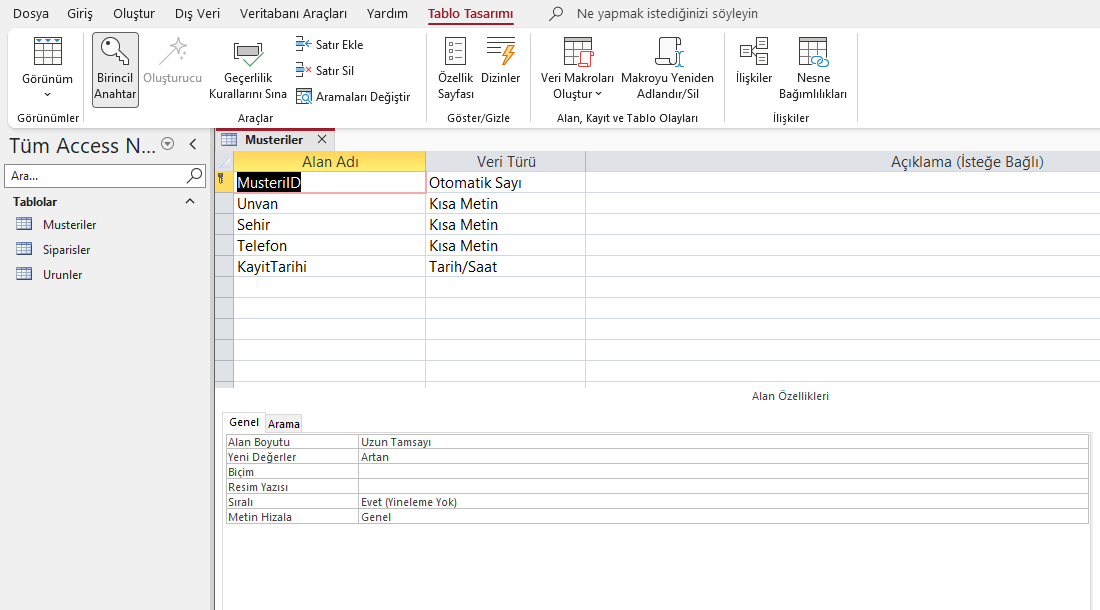Click the MusteriID field name cell
Viewport: 1100px width, 610px height.
point(330,183)
